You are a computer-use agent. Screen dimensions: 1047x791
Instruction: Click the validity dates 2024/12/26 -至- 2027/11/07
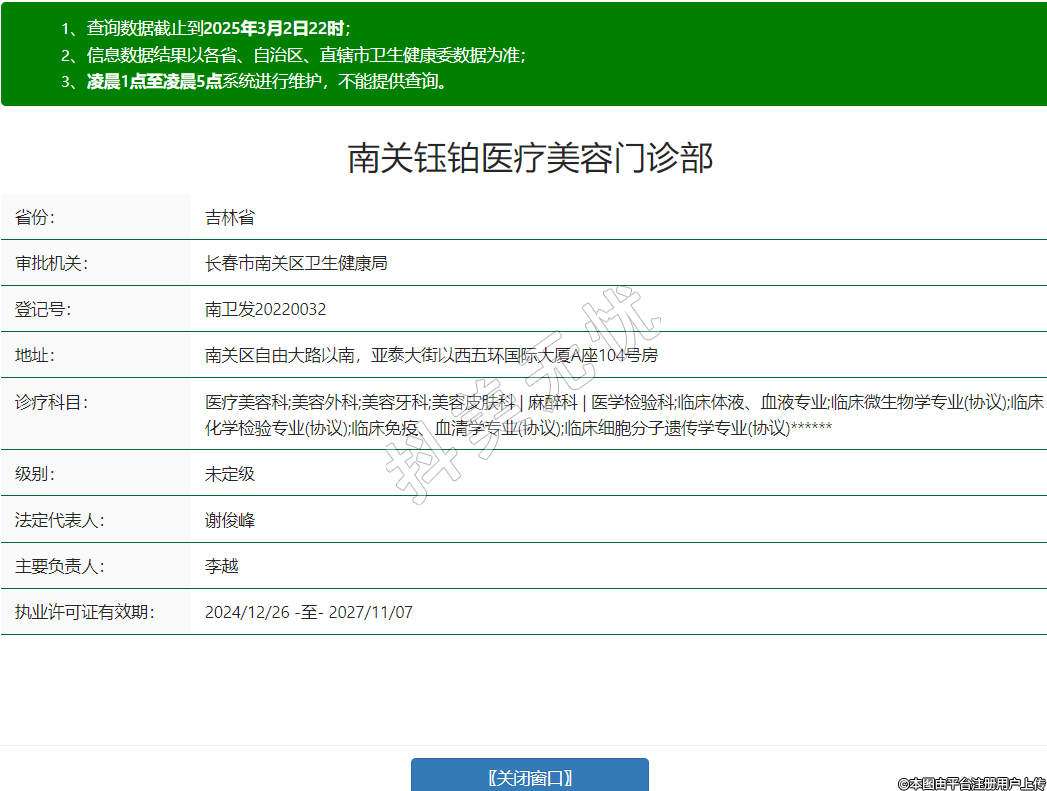(308, 612)
